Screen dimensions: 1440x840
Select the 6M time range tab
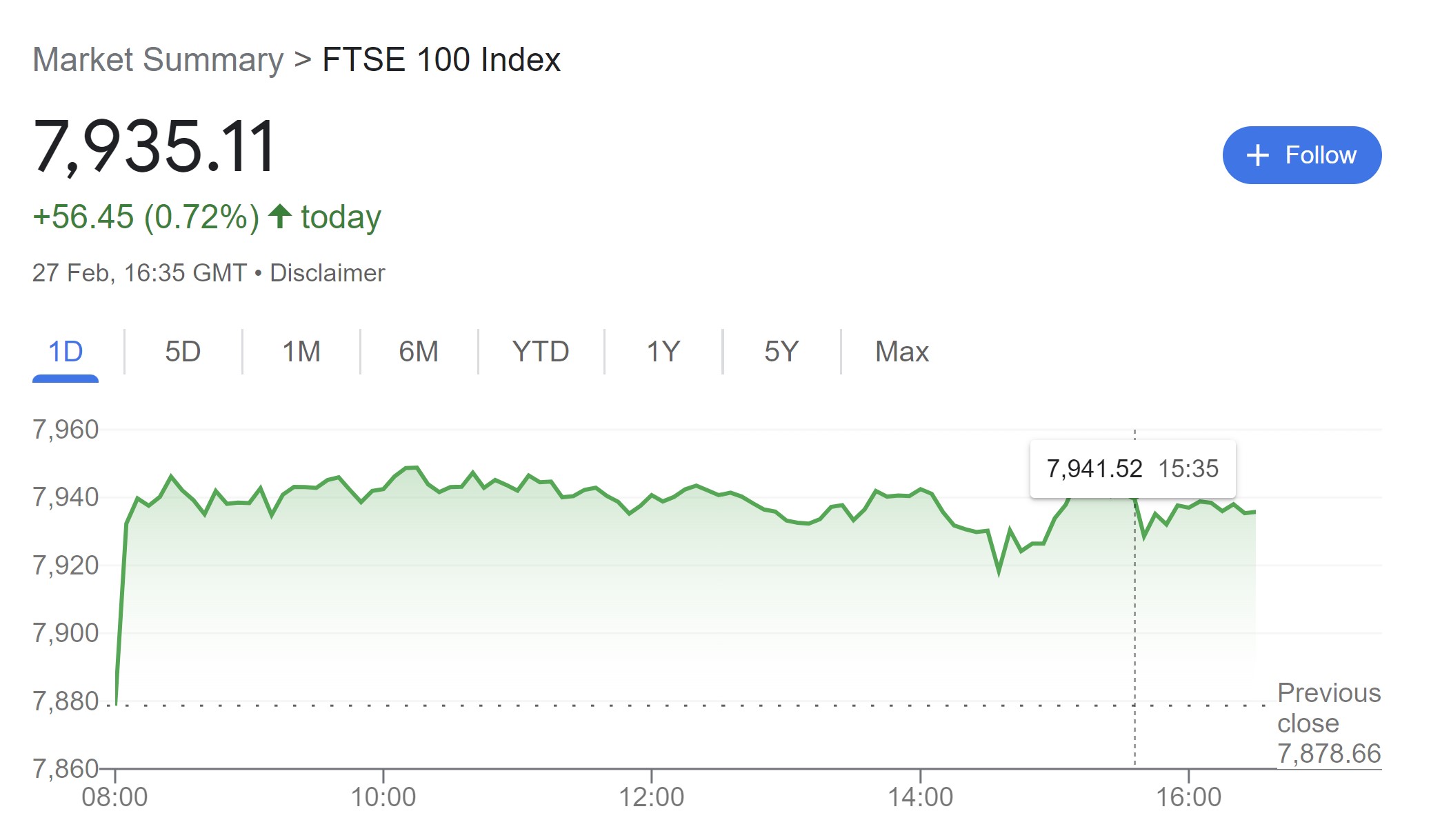coord(419,352)
